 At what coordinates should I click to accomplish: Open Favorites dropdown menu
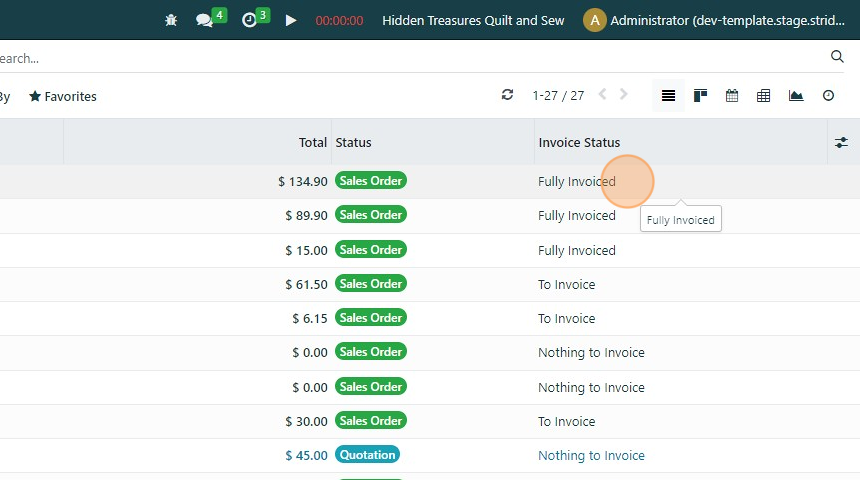[63, 97]
